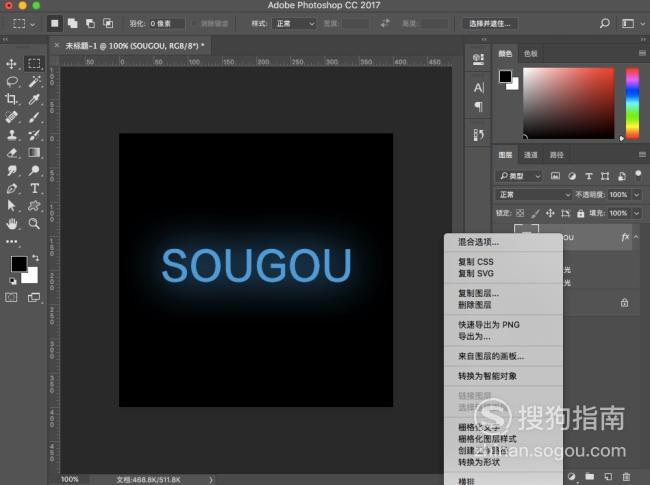Select the Lasso tool
Image resolution: width=650 pixels, height=485 pixels.
coord(12,81)
